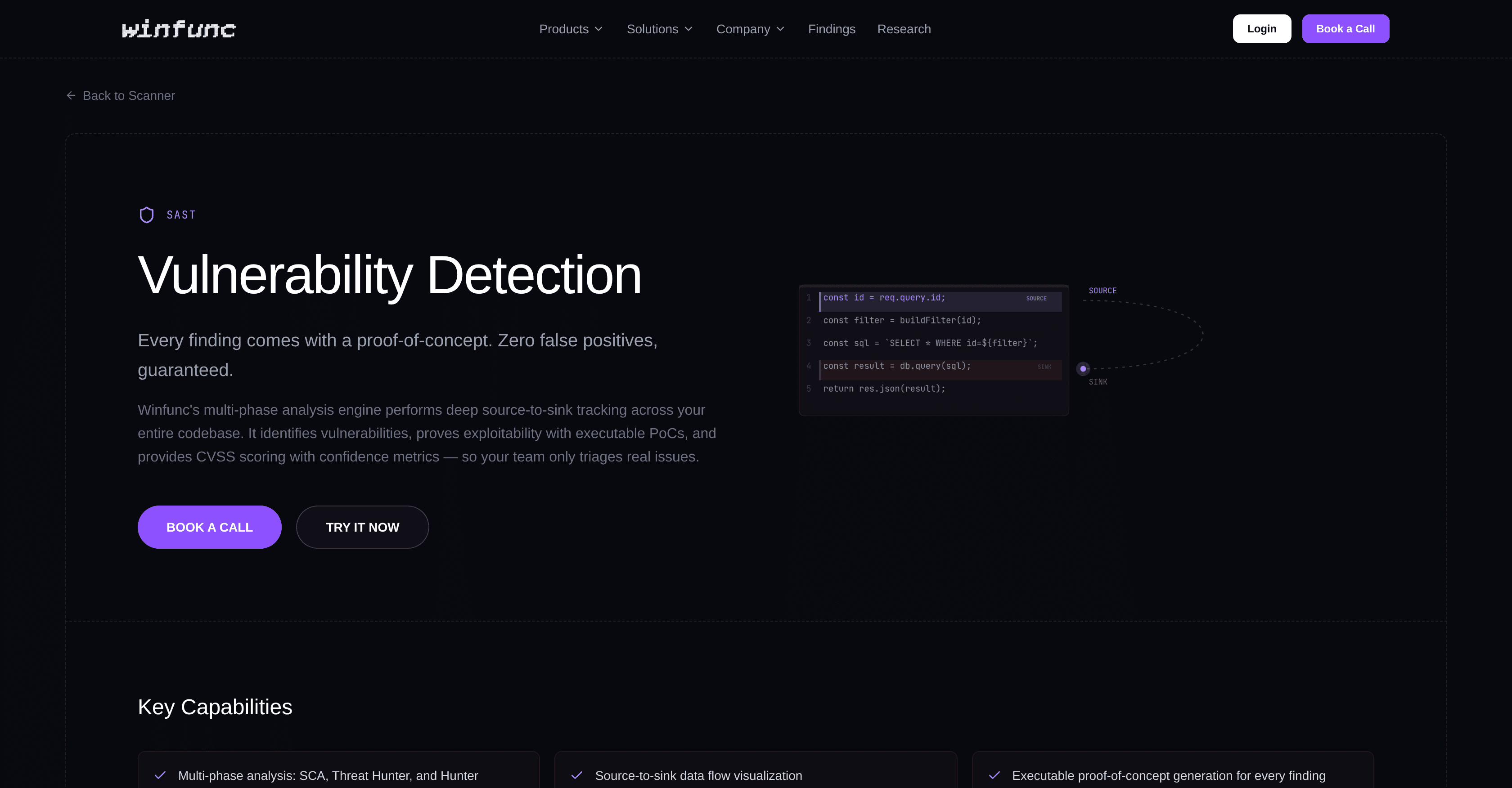
Task: Follow the Back to Scanner link
Action: 129,95
